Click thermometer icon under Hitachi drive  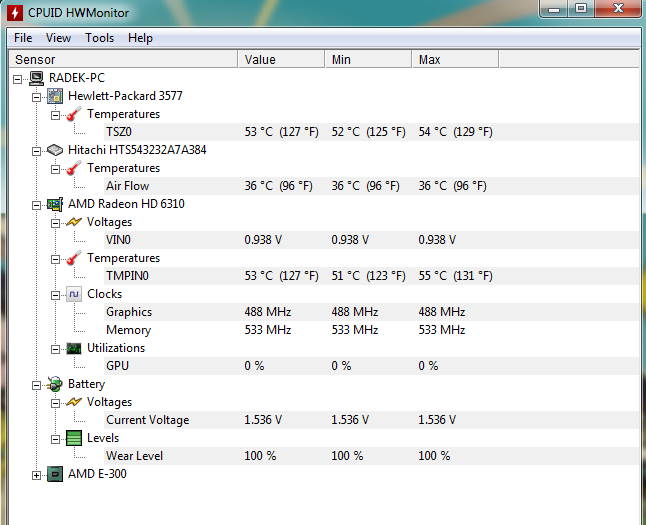pyautogui.click(x=74, y=168)
